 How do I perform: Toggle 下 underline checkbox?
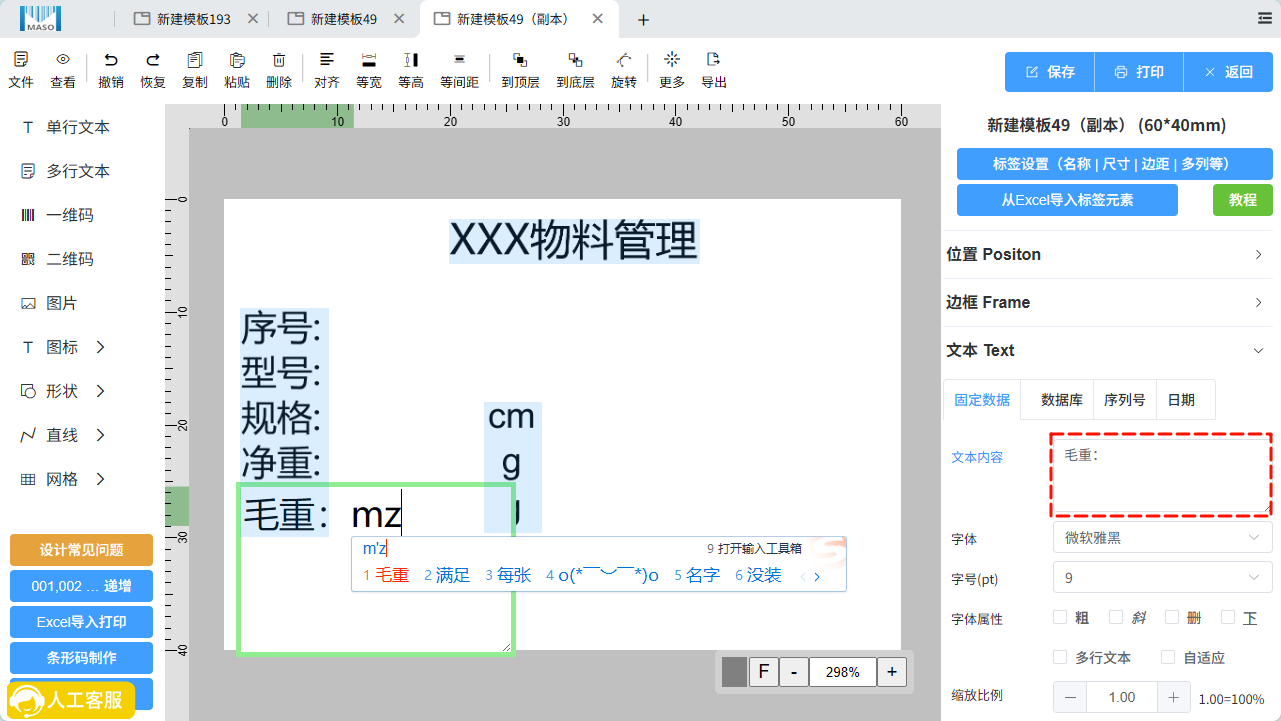(1228, 617)
